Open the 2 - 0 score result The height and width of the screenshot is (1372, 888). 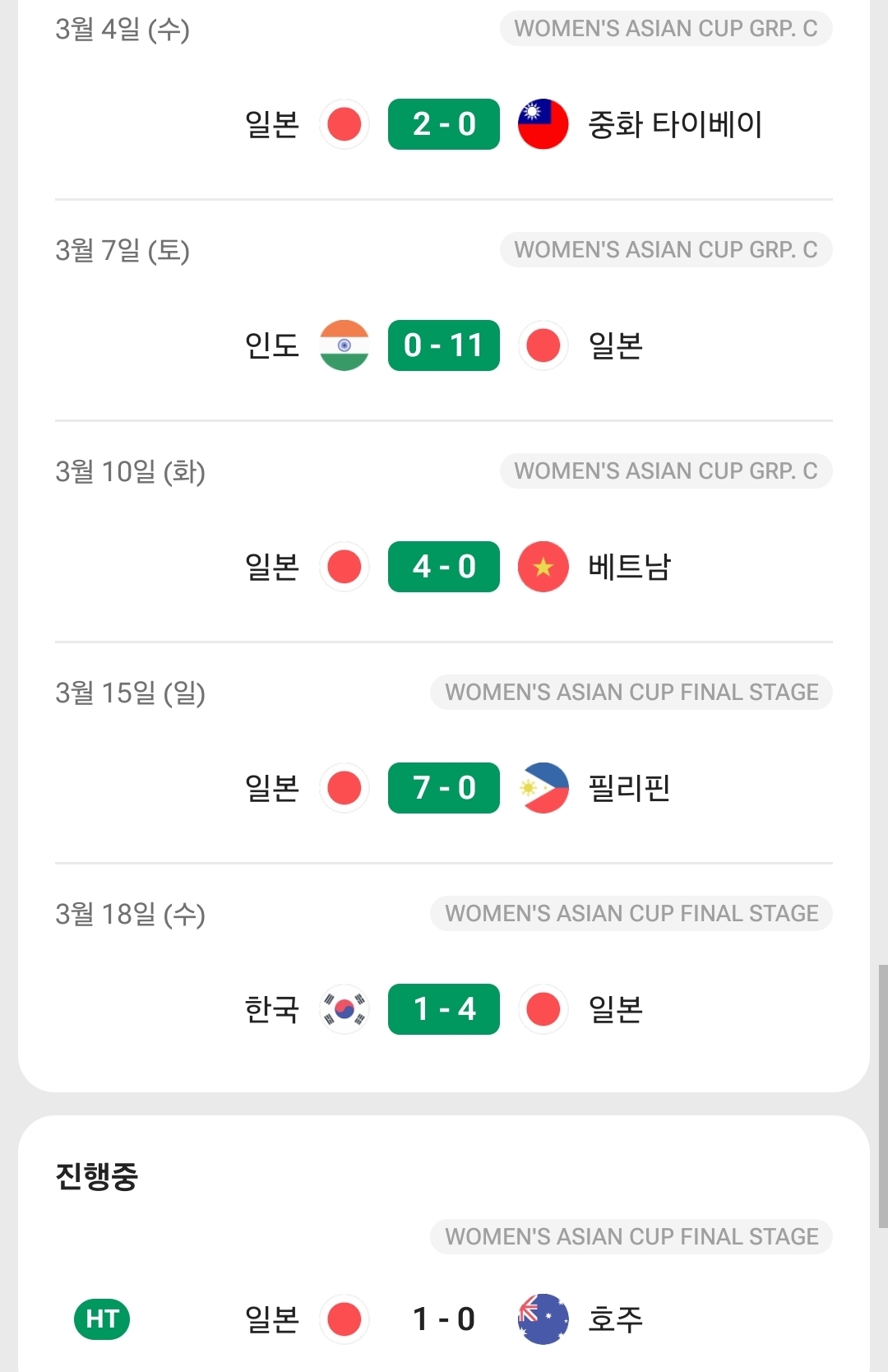(444, 124)
